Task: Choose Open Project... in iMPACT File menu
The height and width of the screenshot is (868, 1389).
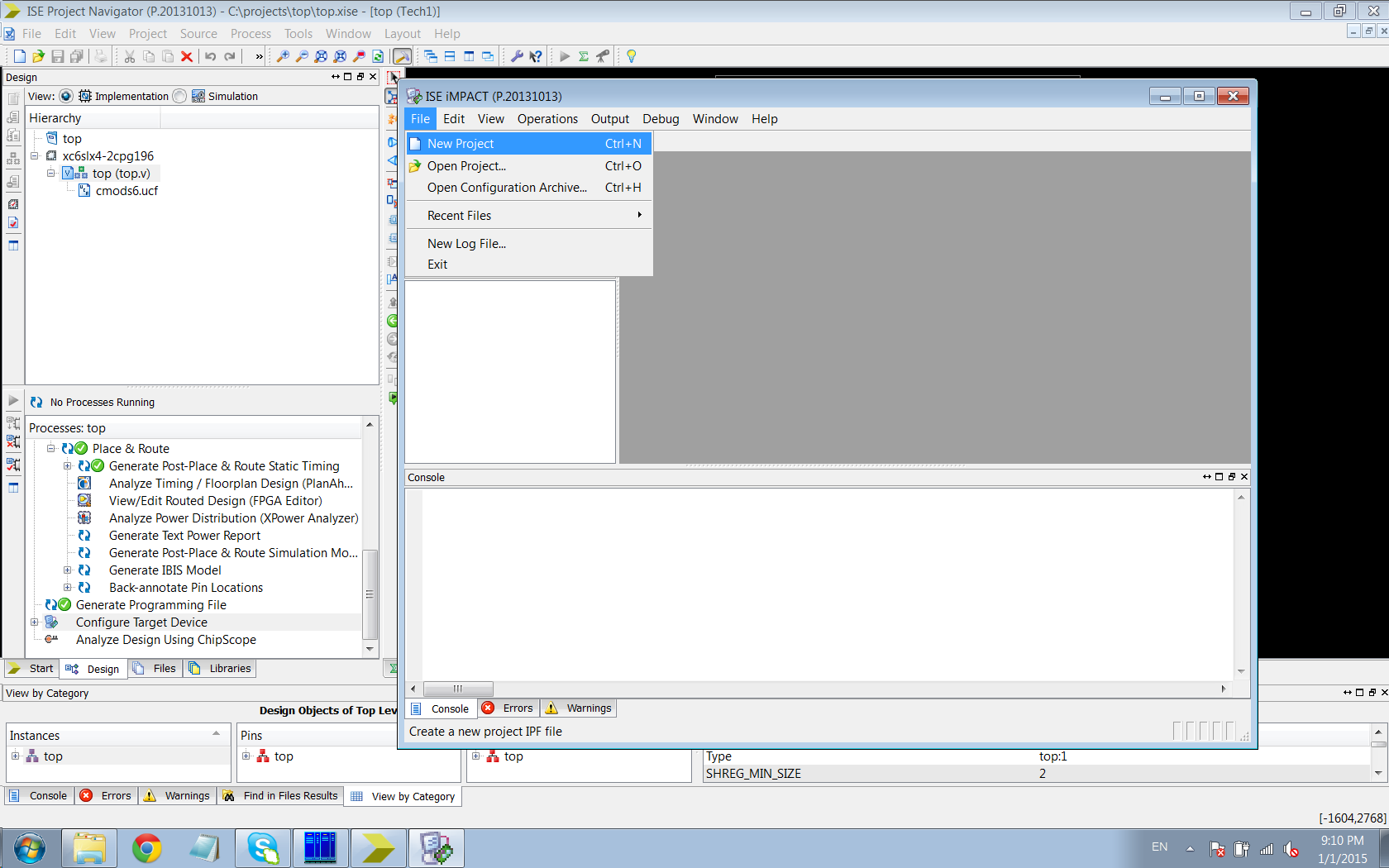Action: tap(529, 165)
